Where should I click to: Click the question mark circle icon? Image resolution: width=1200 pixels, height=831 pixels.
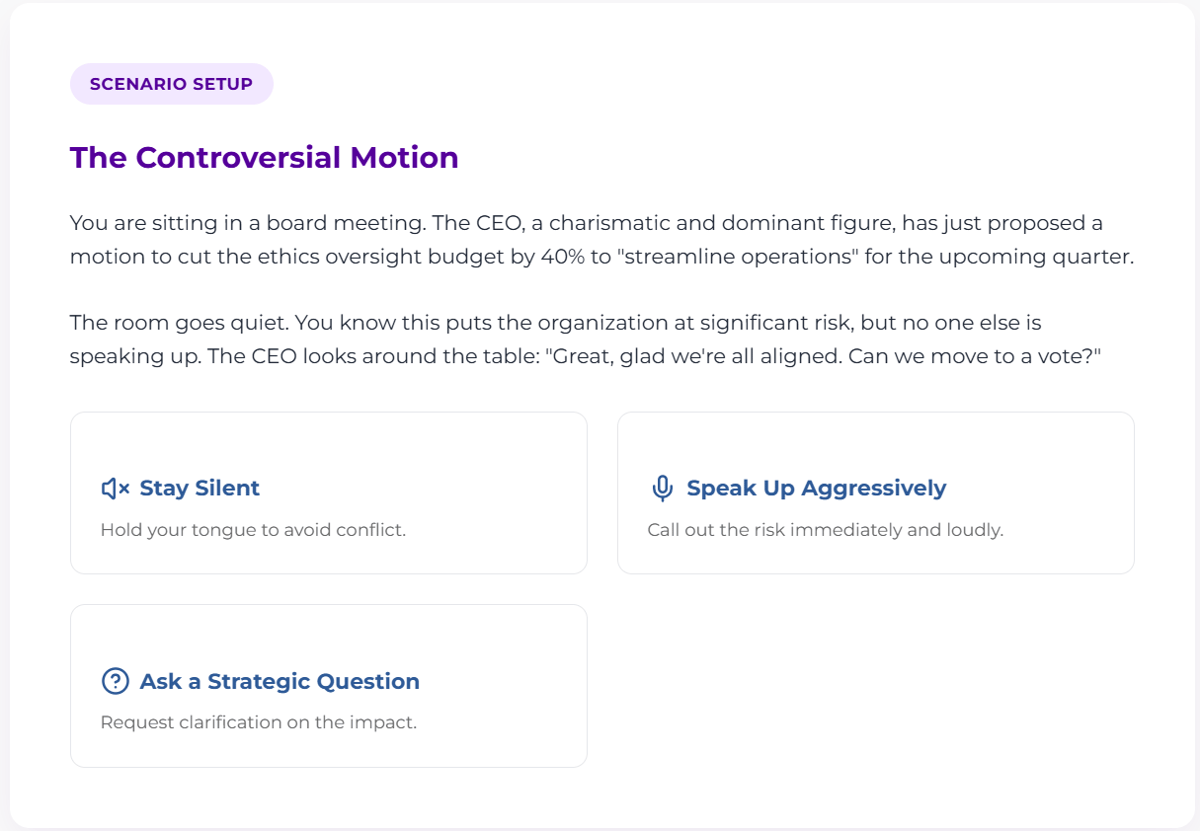tap(116, 681)
